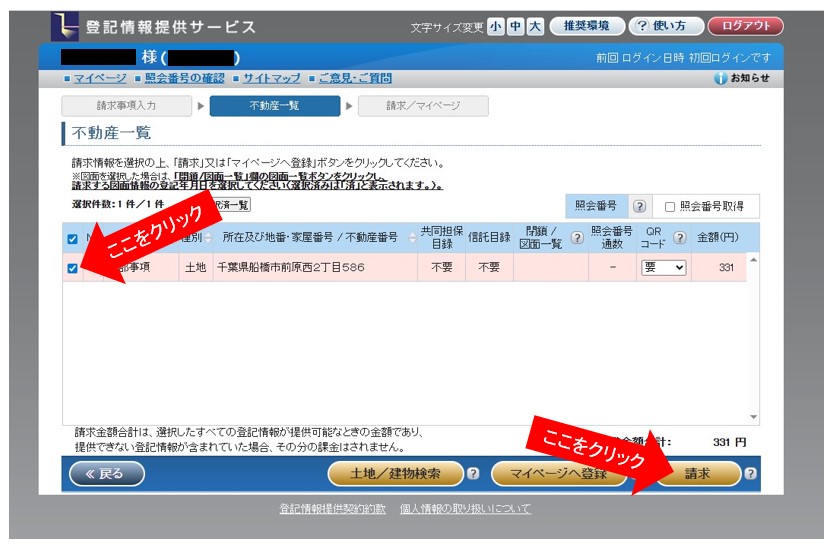Click the ログアウト button
836x553 pixels.
click(745, 27)
